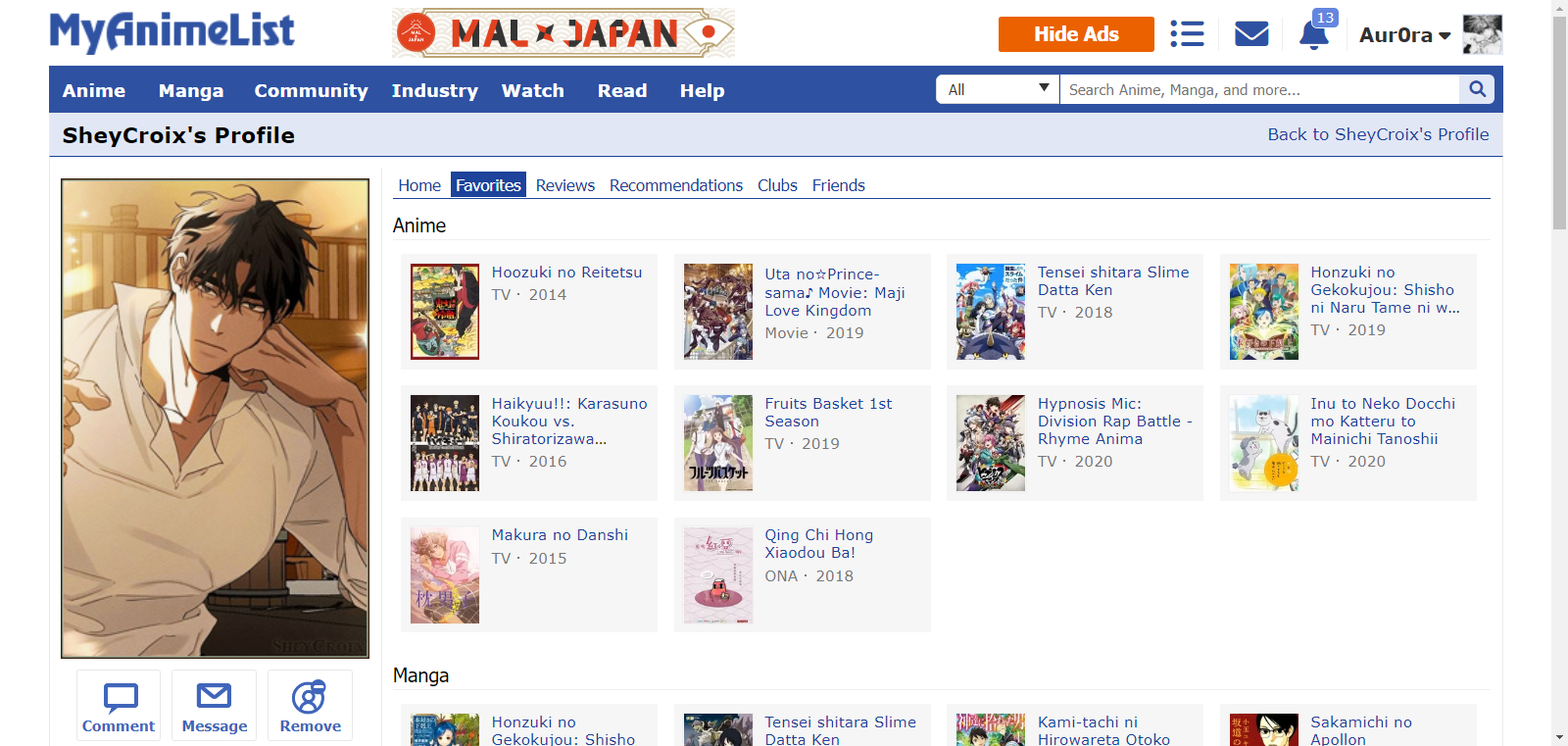Switch to the profile Home tab
The image size is (1568, 746).
pyautogui.click(x=419, y=185)
